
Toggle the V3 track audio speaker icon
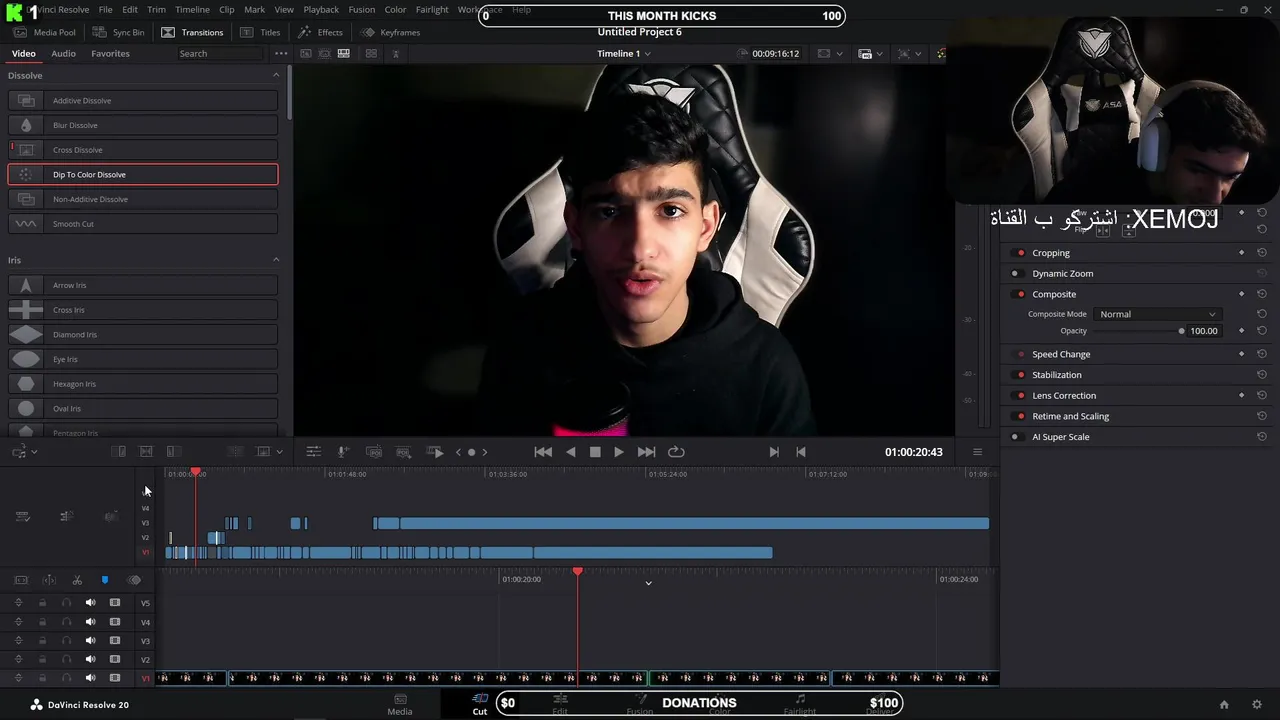(90, 641)
